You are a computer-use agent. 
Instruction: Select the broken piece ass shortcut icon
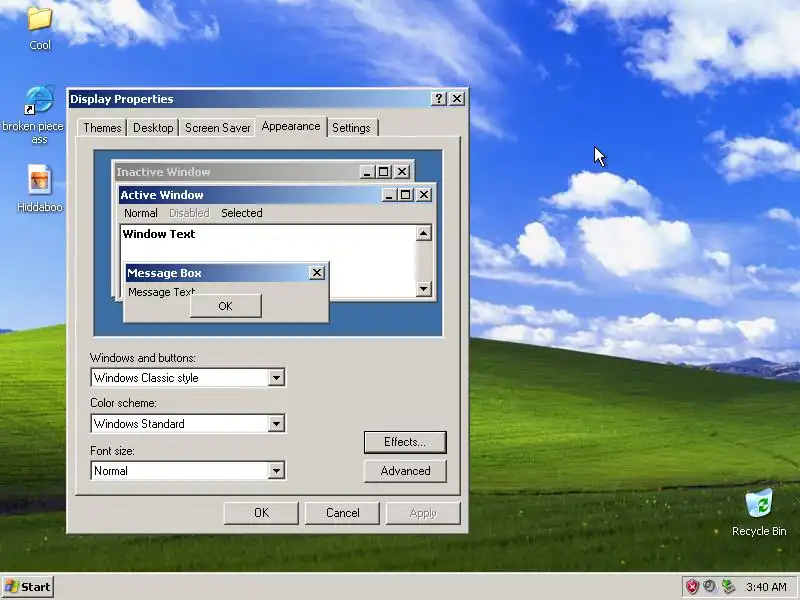tap(39, 99)
